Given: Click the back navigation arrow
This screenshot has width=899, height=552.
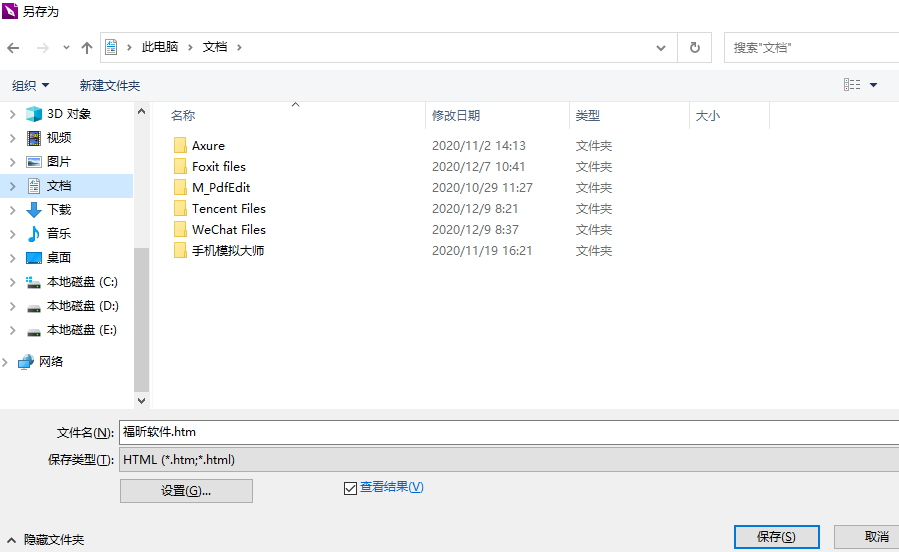Looking at the screenshot, I should point(14,47).
